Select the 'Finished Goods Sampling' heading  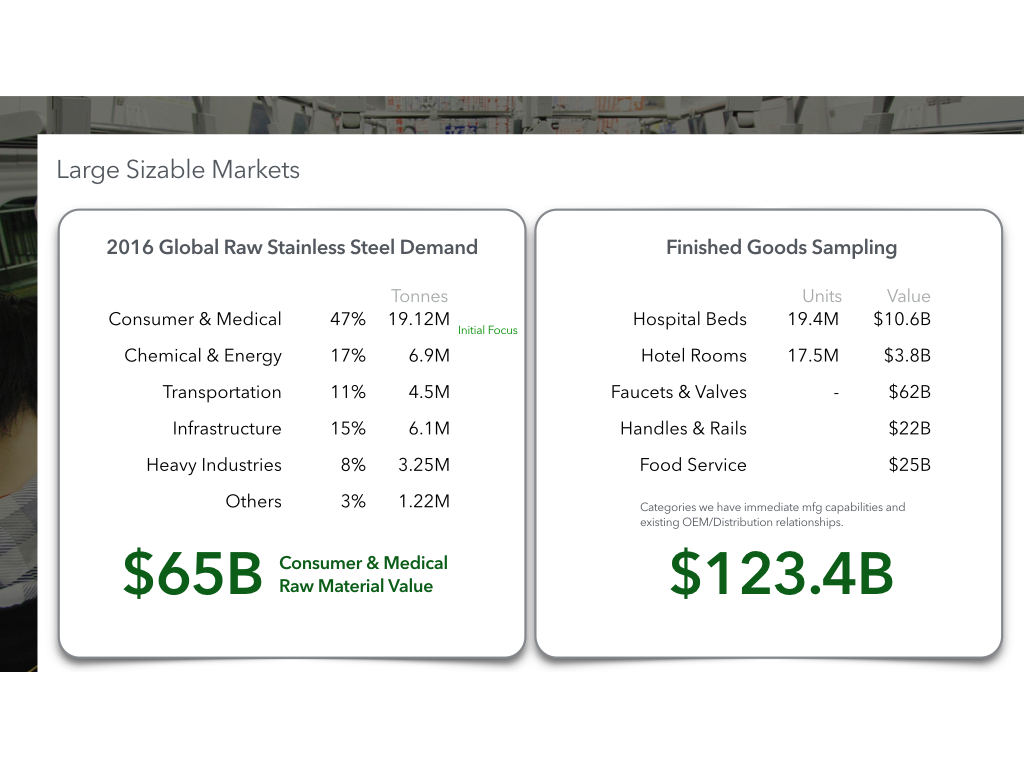click(781, 248)
